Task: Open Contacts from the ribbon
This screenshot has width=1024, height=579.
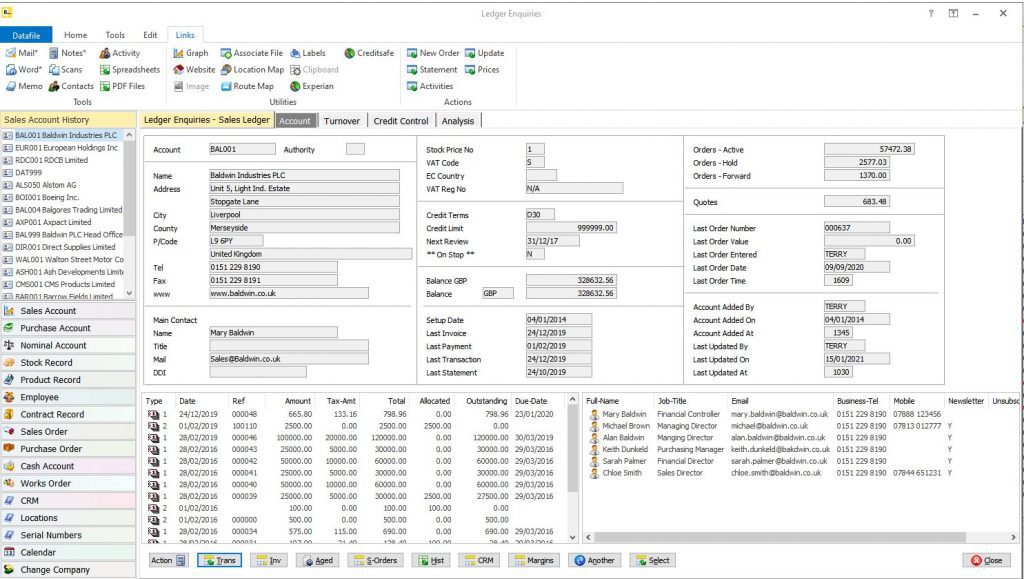Action: [x=71, y=86]
